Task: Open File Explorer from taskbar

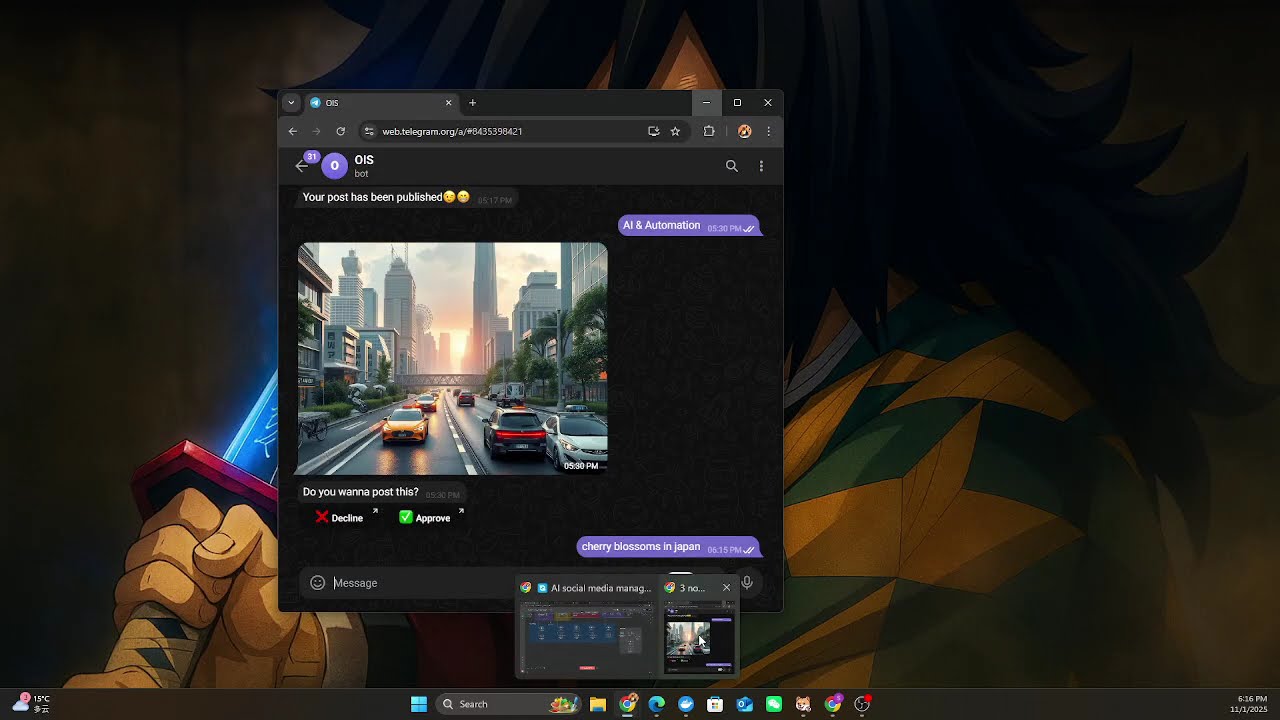Action: tap(598, 704)
